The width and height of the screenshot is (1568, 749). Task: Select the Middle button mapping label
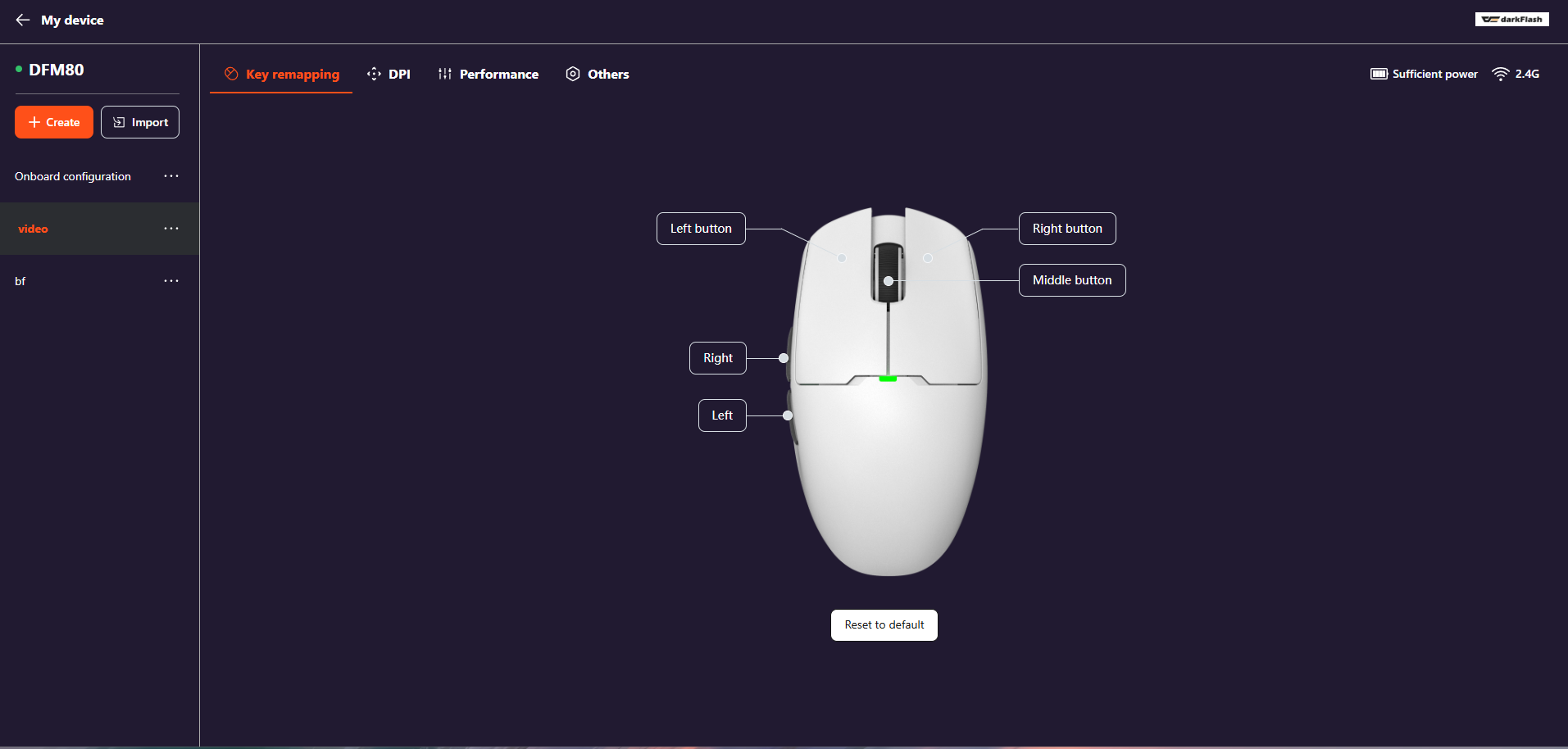pos(1072,280)
